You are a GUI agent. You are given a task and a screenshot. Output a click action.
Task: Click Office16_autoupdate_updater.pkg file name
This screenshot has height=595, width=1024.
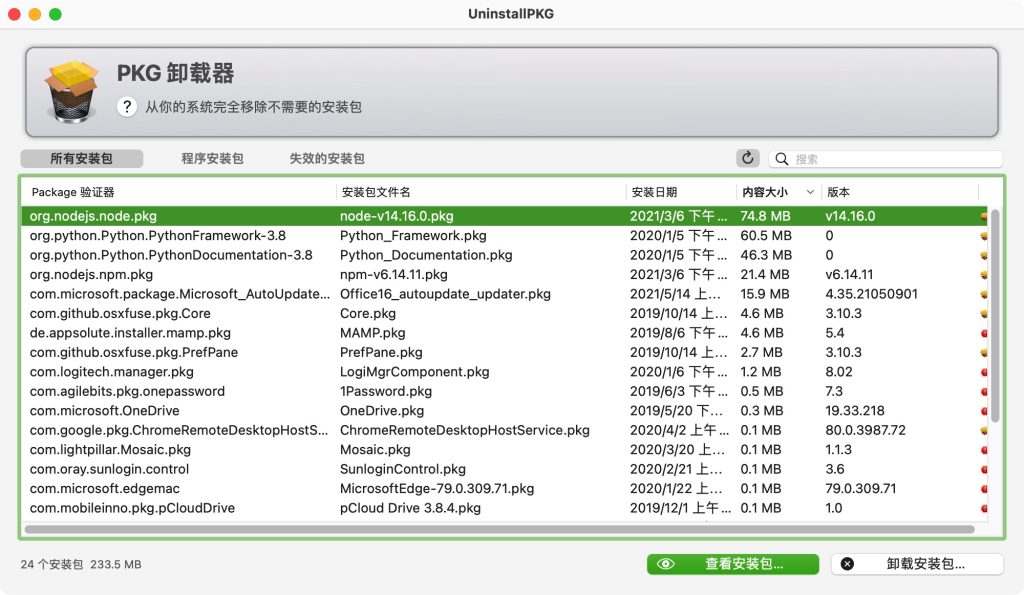(x=445, y=294)
